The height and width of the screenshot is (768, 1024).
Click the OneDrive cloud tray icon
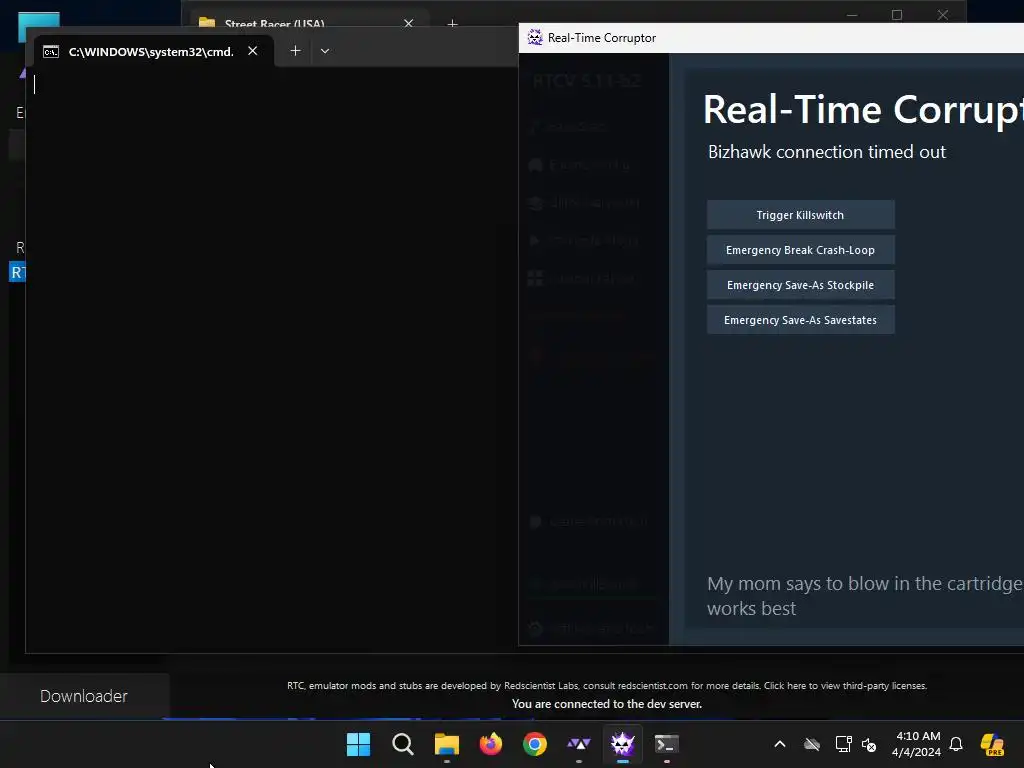[x=812, y=744]
